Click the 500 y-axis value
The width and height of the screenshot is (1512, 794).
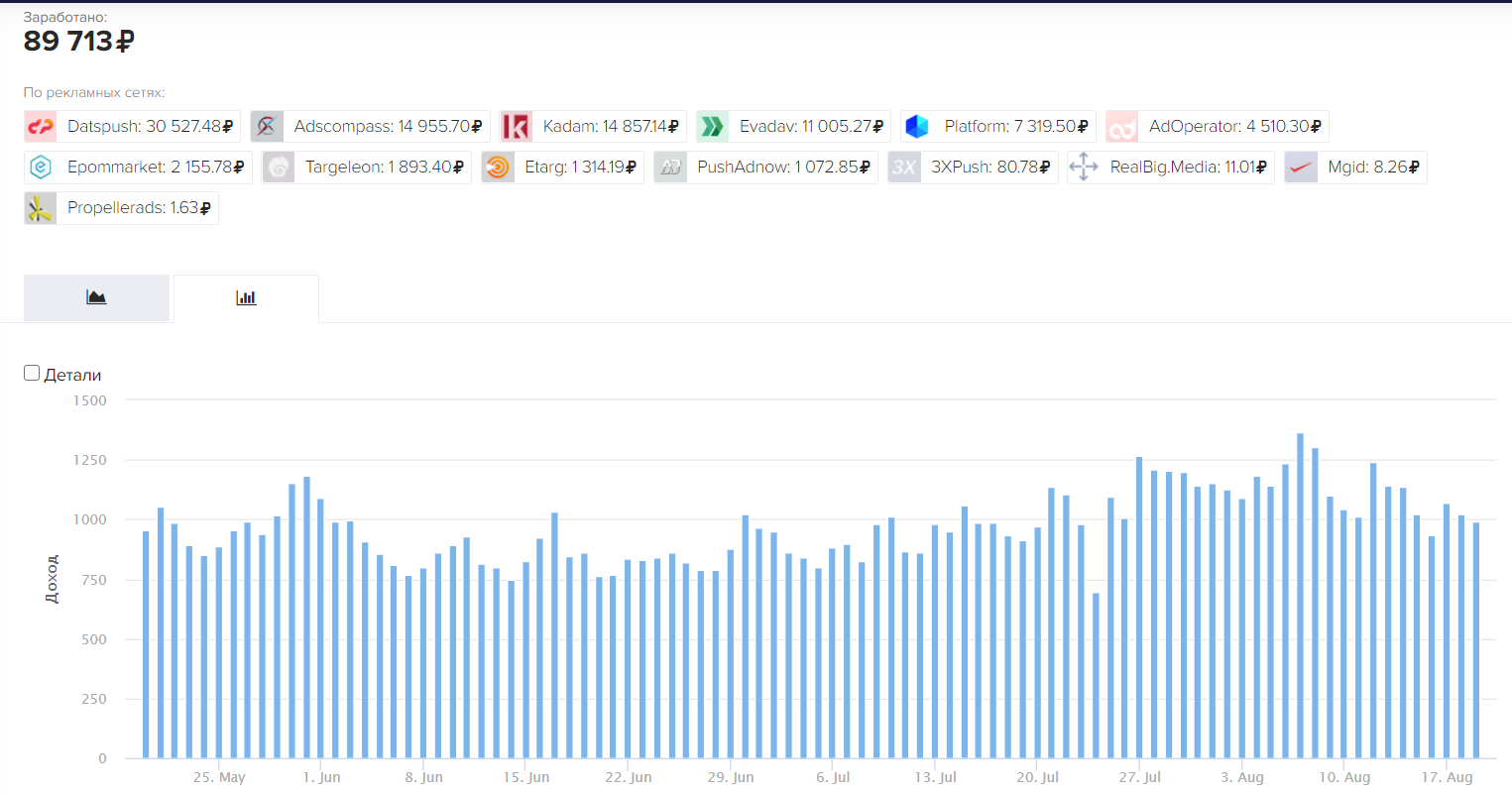(93, 639)
